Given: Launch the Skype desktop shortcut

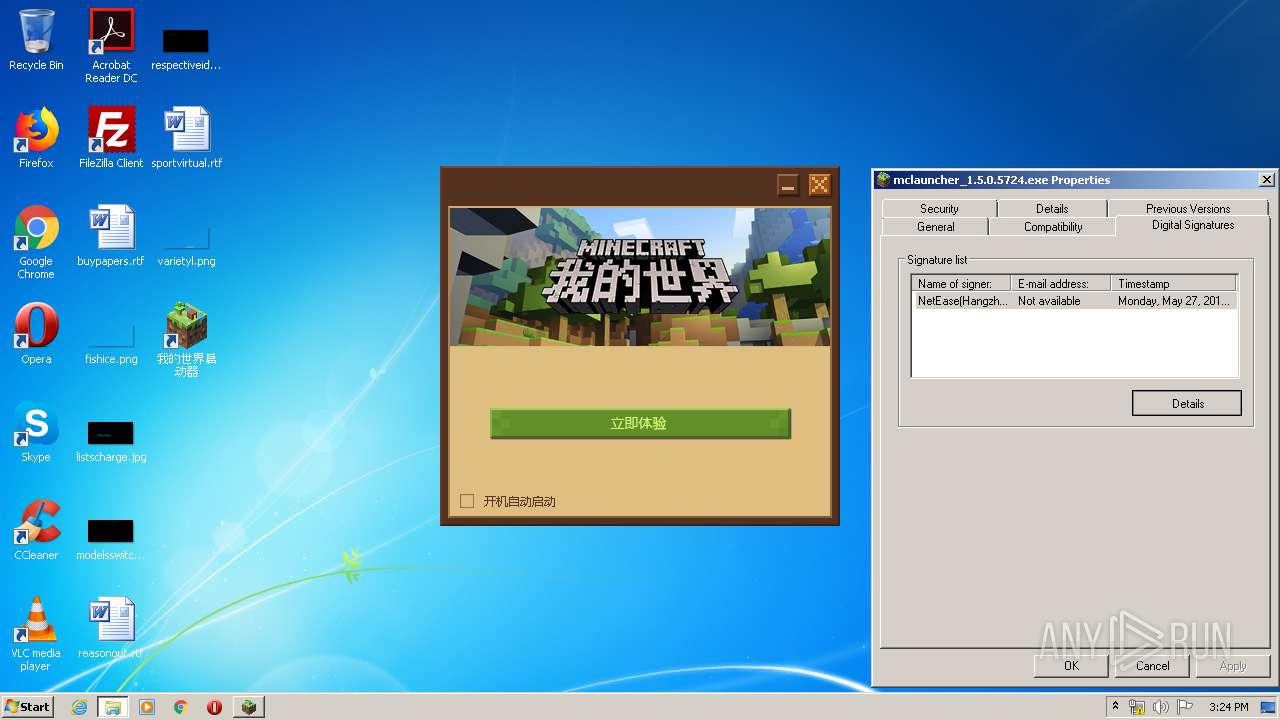Looking at the screenshot, I should pos(36,432).
